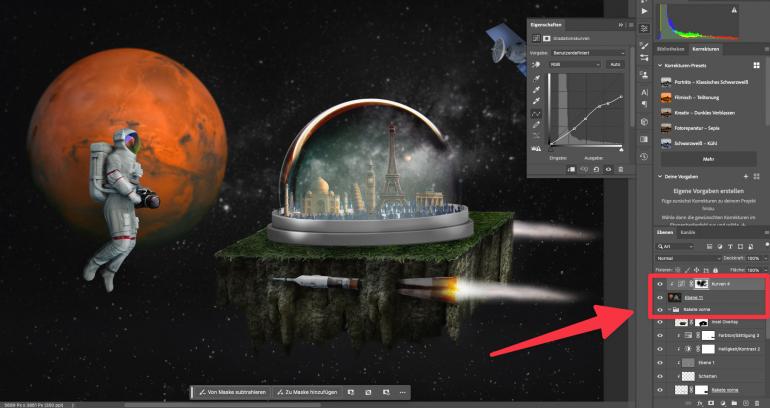Open the layer filter type Art dropdown
This screenshot has width=770, height=408.
pyautogui.click(x=676, y=246)
